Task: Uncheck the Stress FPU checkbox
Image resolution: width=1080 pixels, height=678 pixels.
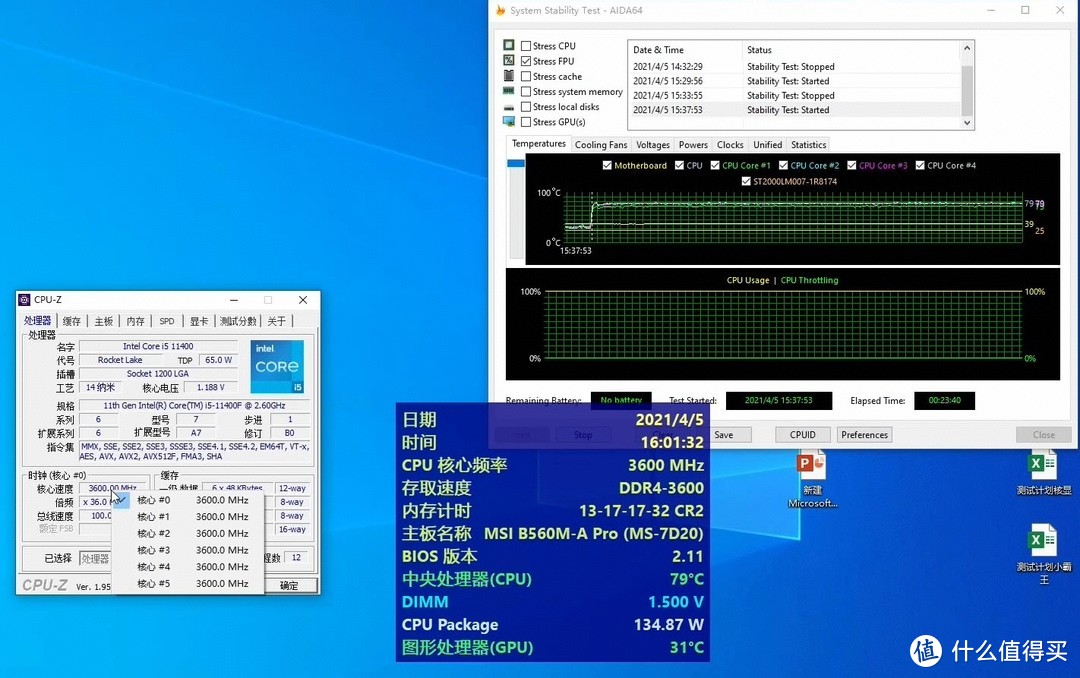Action: pyautogui.click(x=526, y=61)
